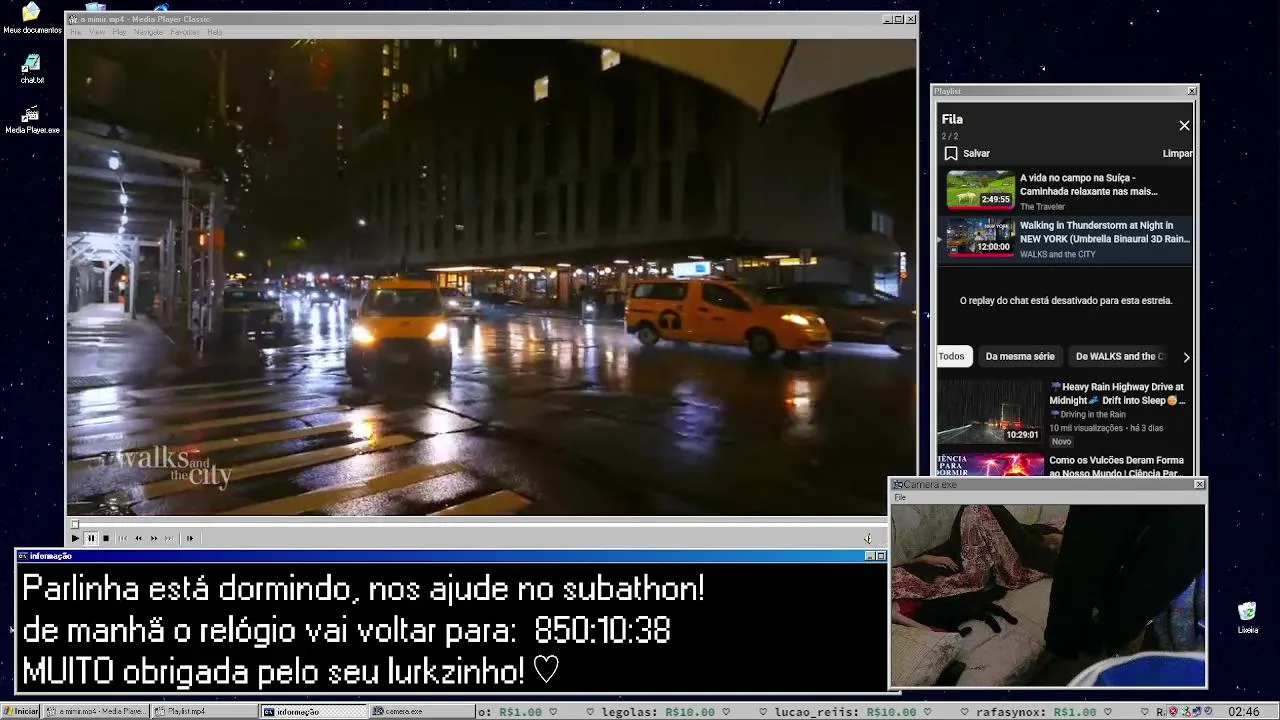Screen dimensions: 1280x720
Task: Open the File menu in Camera.exe window
Action: 900,497
